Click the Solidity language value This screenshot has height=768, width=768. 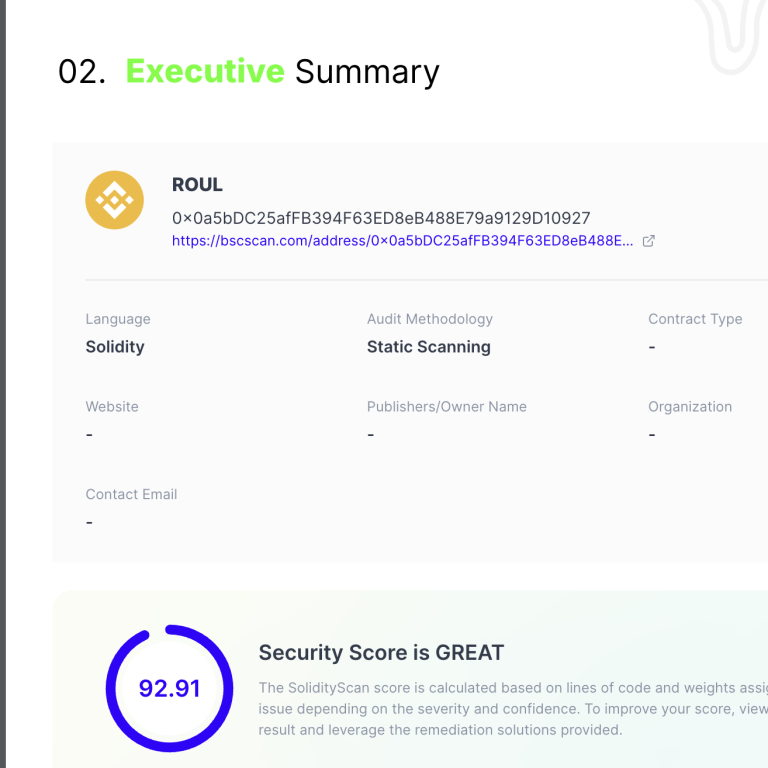[115, 347]
